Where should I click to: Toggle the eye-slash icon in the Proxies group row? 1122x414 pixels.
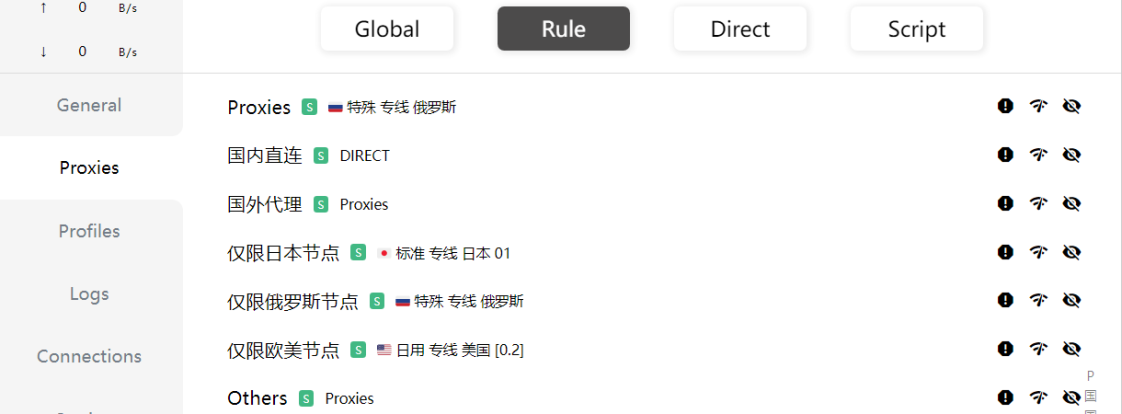(1071, 107)
